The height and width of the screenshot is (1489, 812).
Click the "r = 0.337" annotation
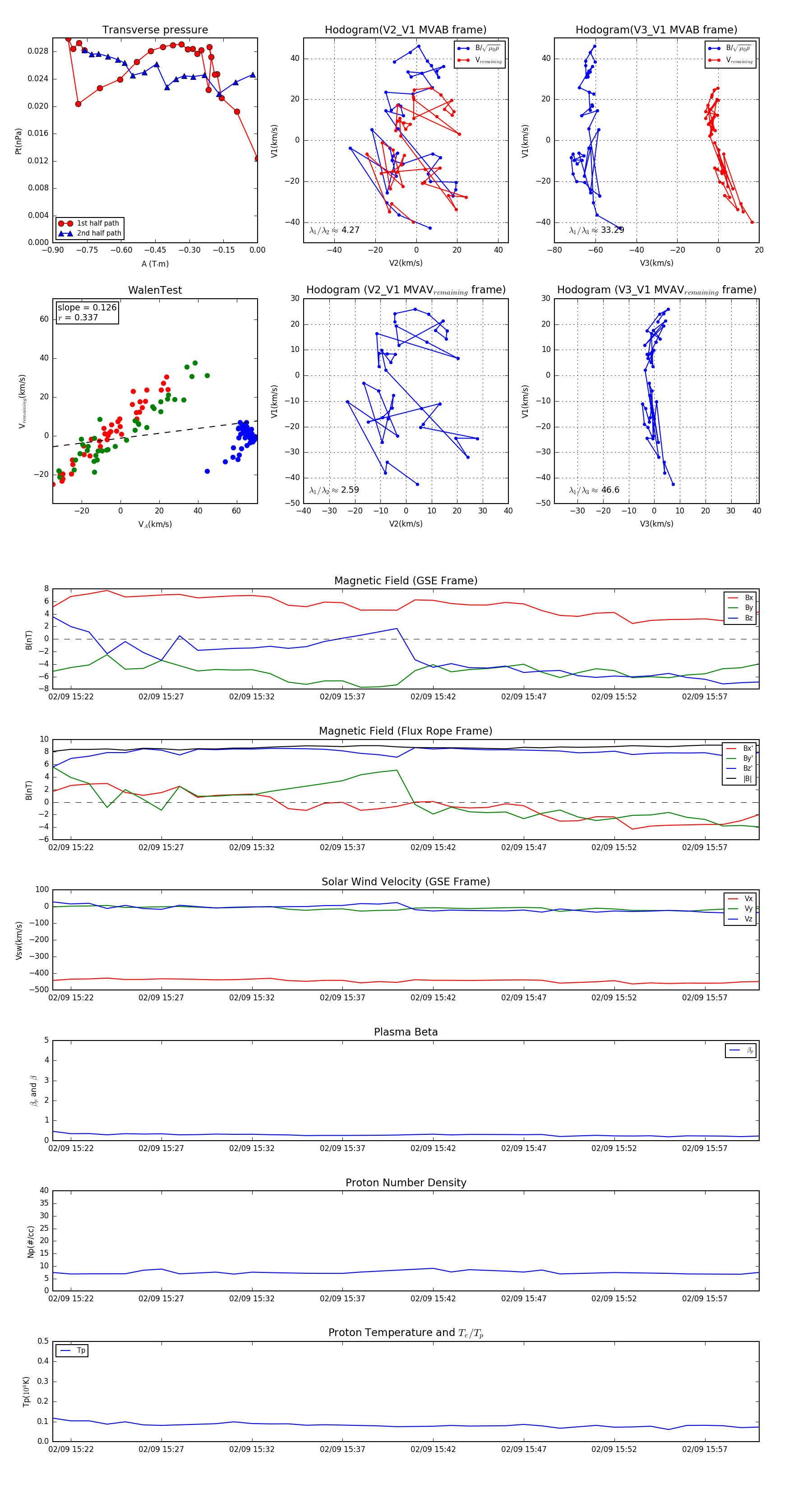click(78, 317)
